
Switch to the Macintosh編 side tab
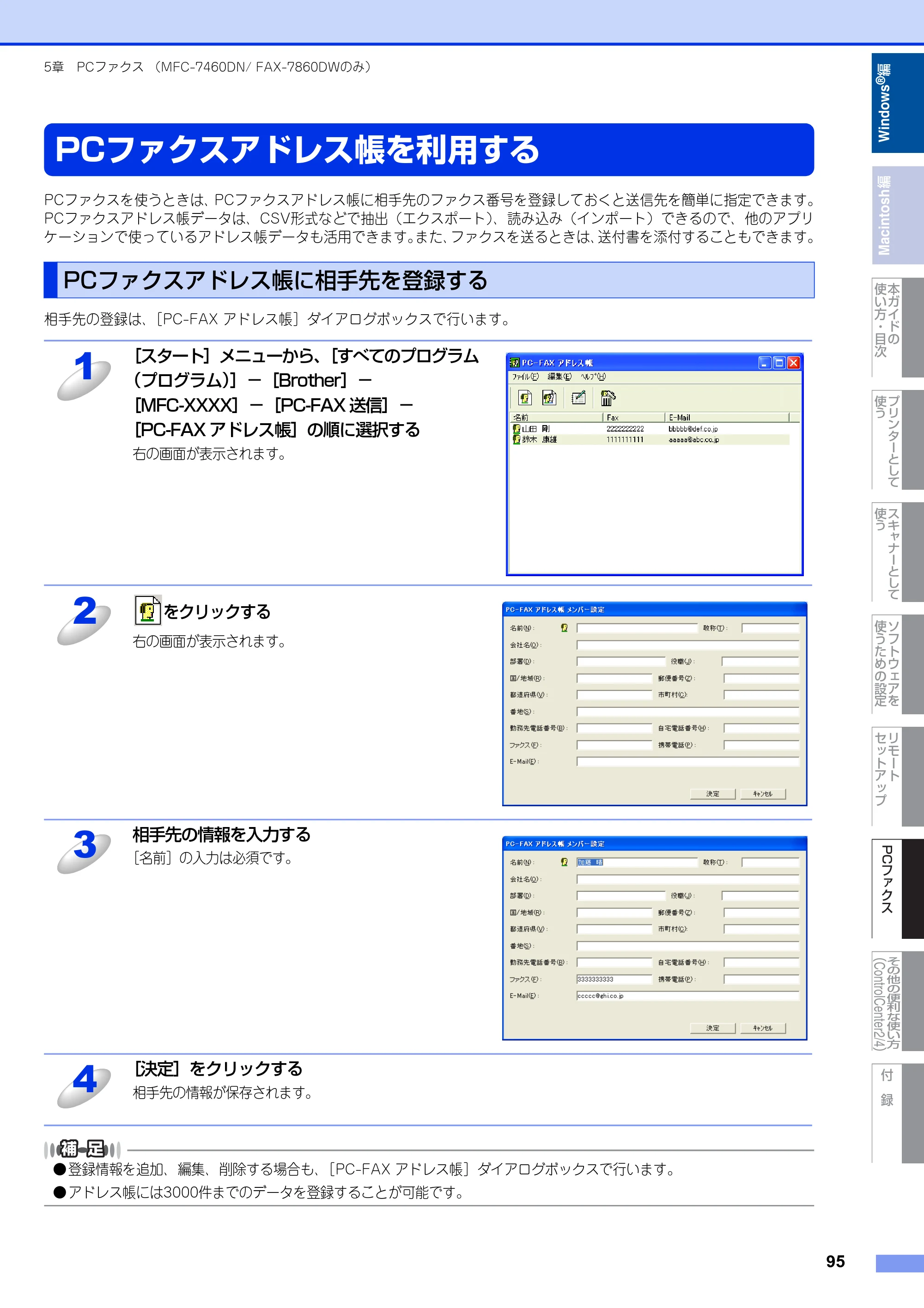point(897,215)
